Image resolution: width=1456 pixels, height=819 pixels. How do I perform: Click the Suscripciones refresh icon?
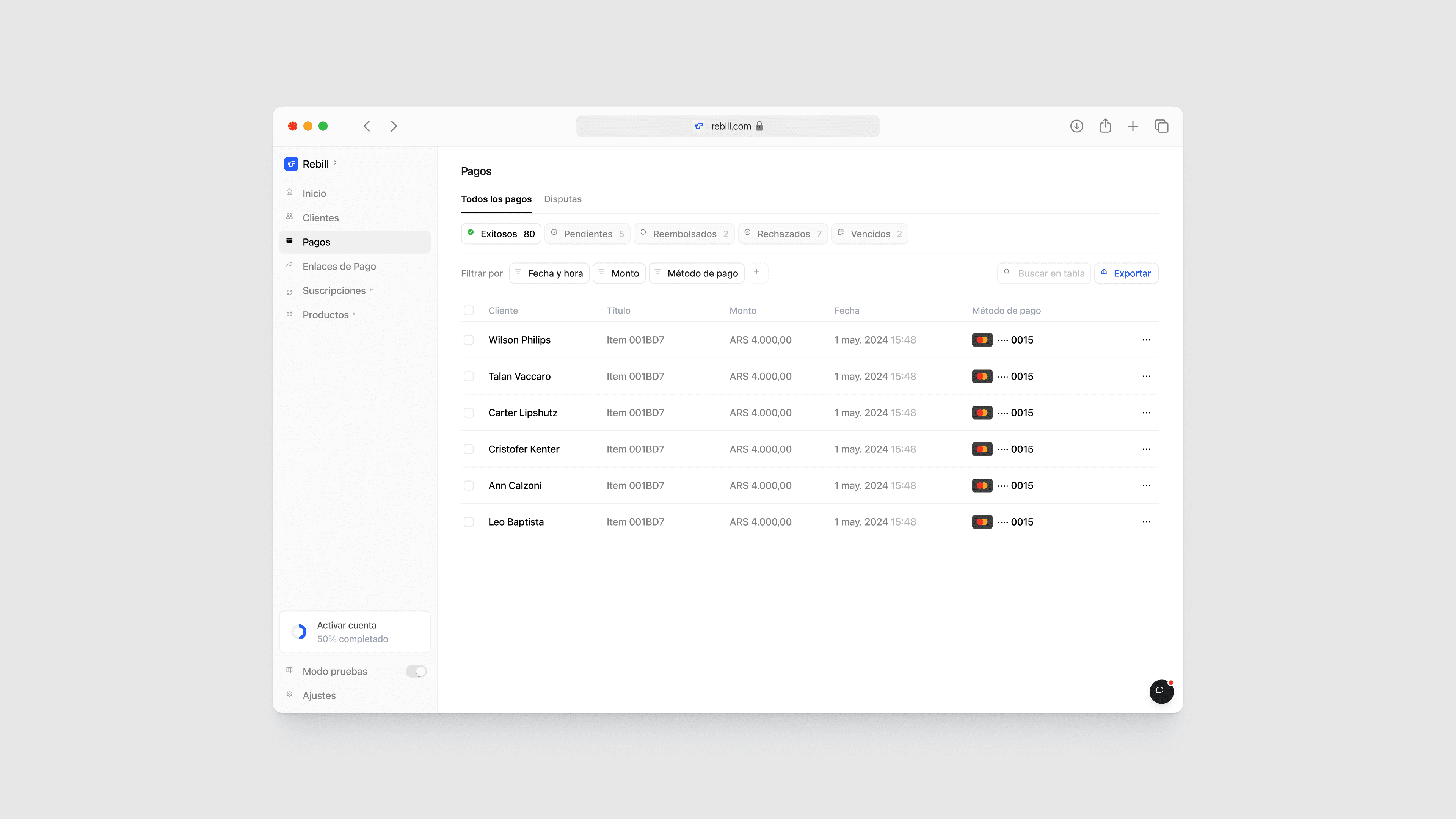[289, 292]
